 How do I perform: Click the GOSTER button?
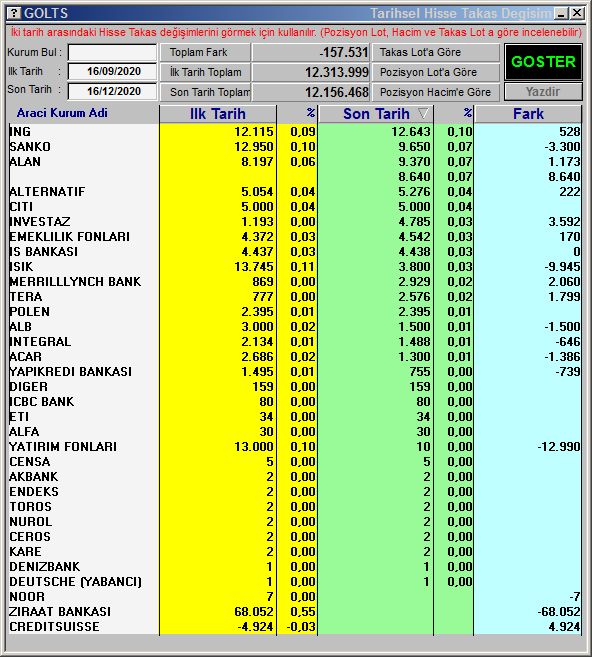(543, 62)
